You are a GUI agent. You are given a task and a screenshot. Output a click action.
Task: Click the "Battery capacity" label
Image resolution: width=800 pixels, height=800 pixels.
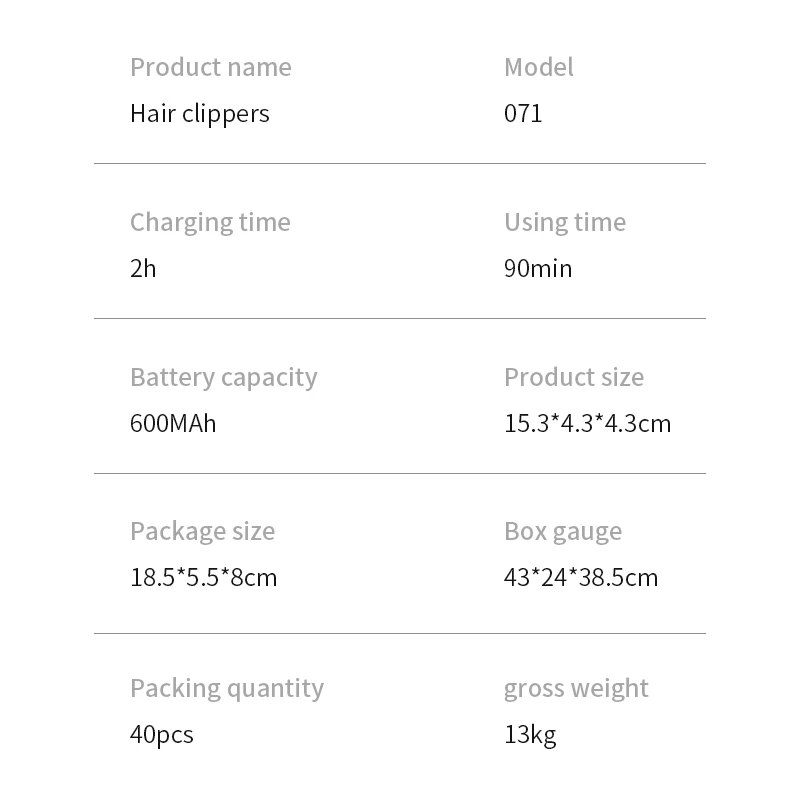pyautogui.click(x=223, y=377)
